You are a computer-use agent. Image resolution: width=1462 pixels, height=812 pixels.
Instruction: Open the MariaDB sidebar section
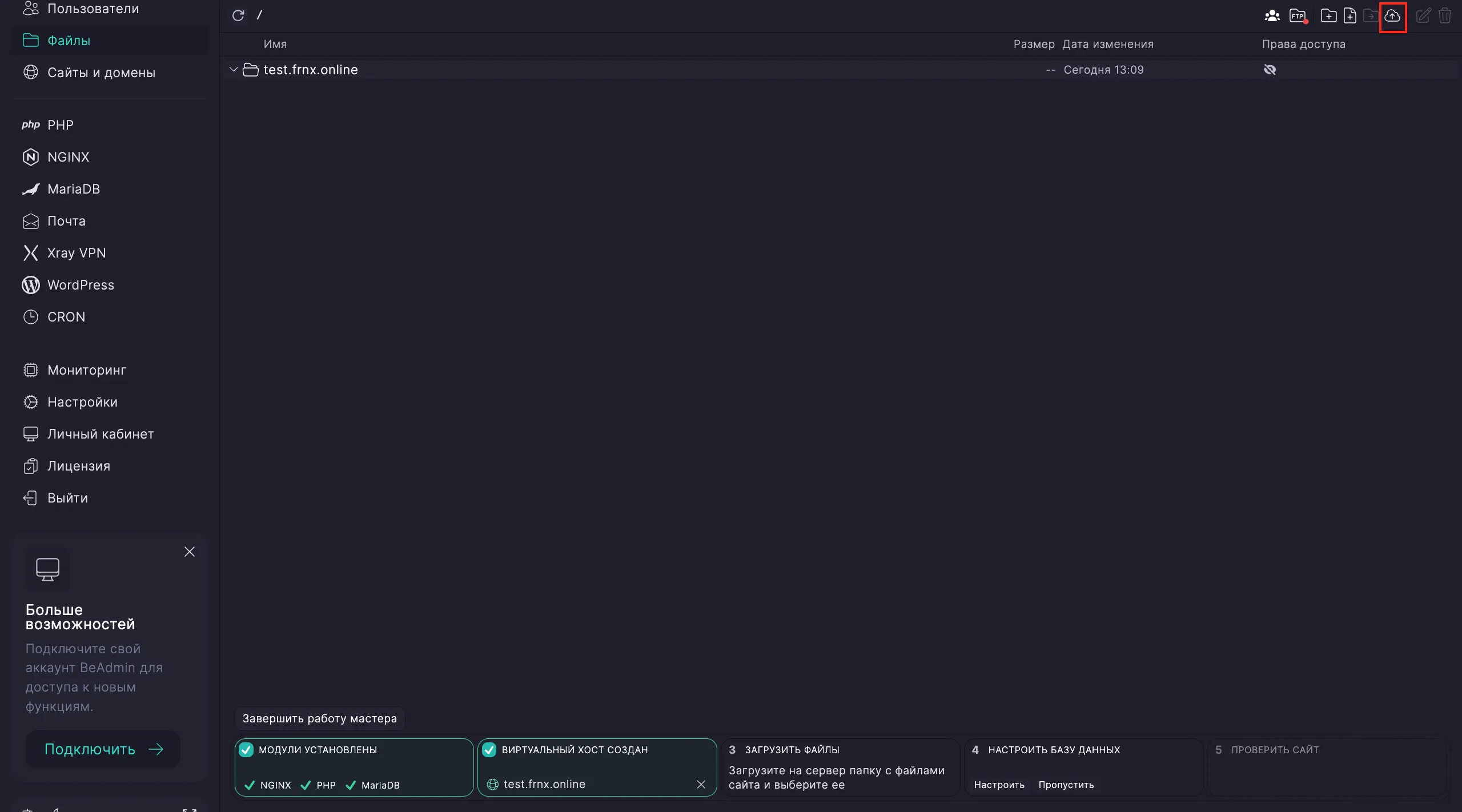coord(73,189)
